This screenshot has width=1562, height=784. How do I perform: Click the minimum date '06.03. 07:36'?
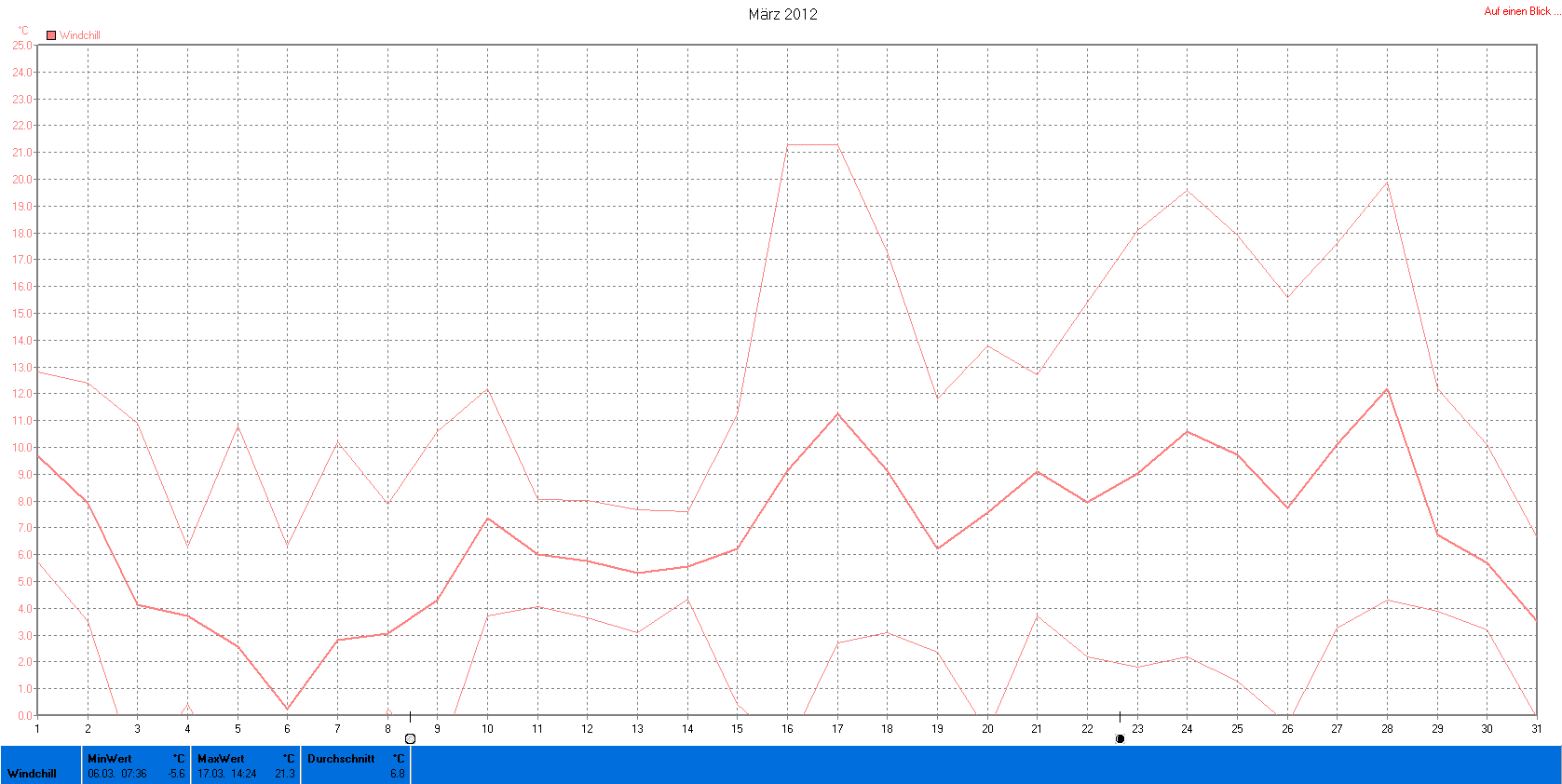pyautogui.click(x=117, y=774)
